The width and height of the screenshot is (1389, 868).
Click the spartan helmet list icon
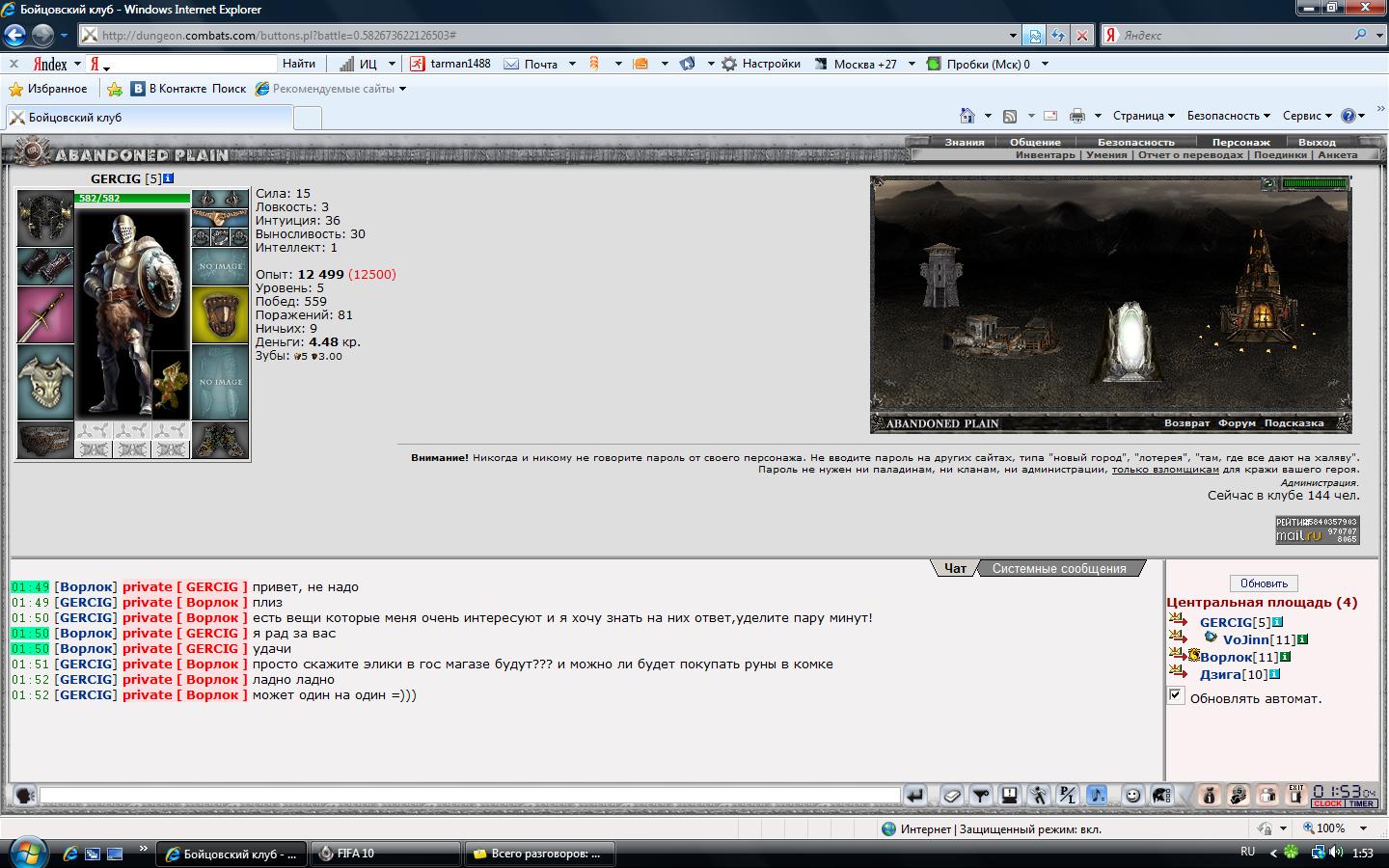pos(1162,796)
